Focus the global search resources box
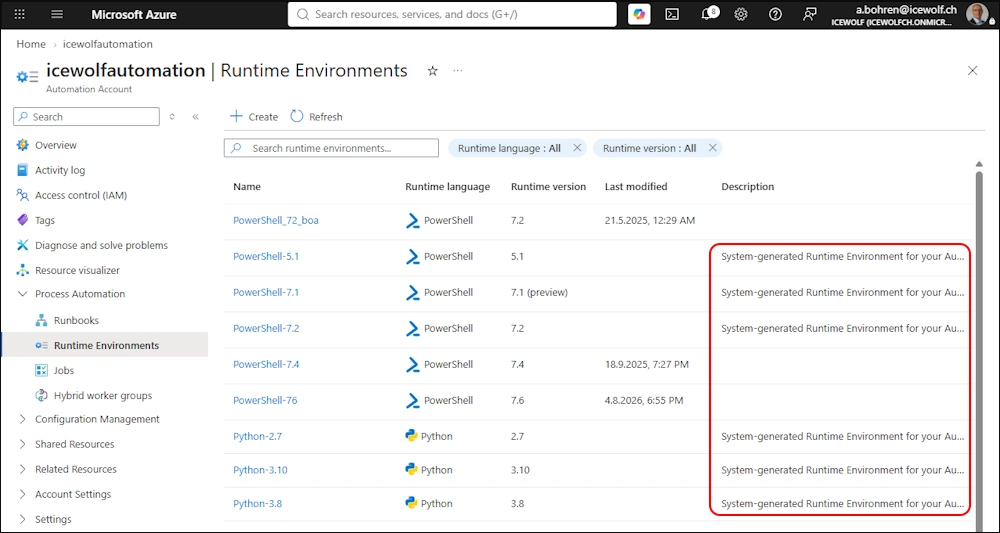The height and width of the screenshot is (533, 1000). click(x=452, y=14)
